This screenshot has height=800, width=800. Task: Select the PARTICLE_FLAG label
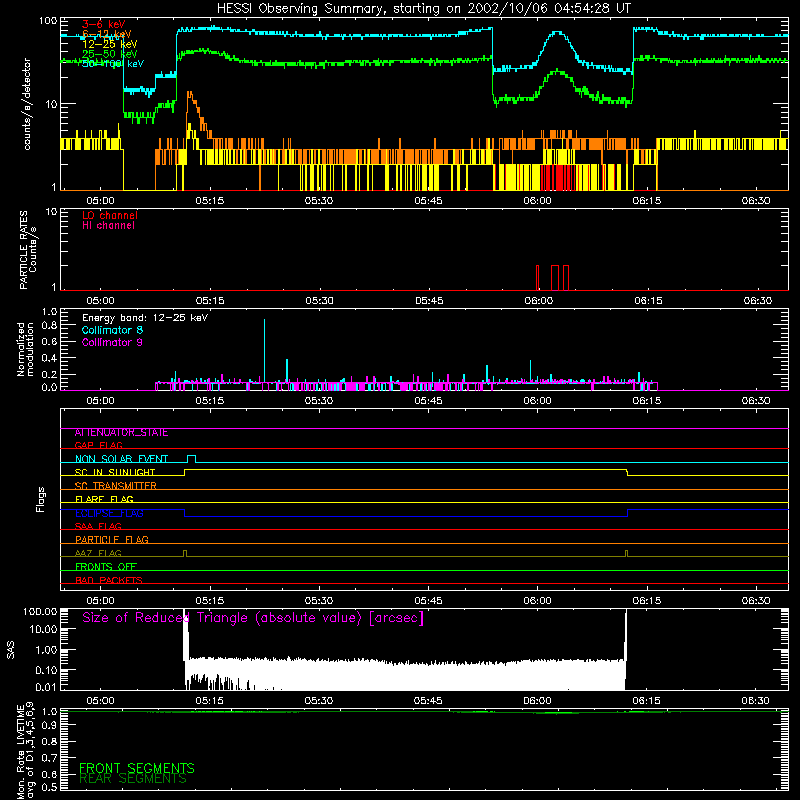click(112, 539)
